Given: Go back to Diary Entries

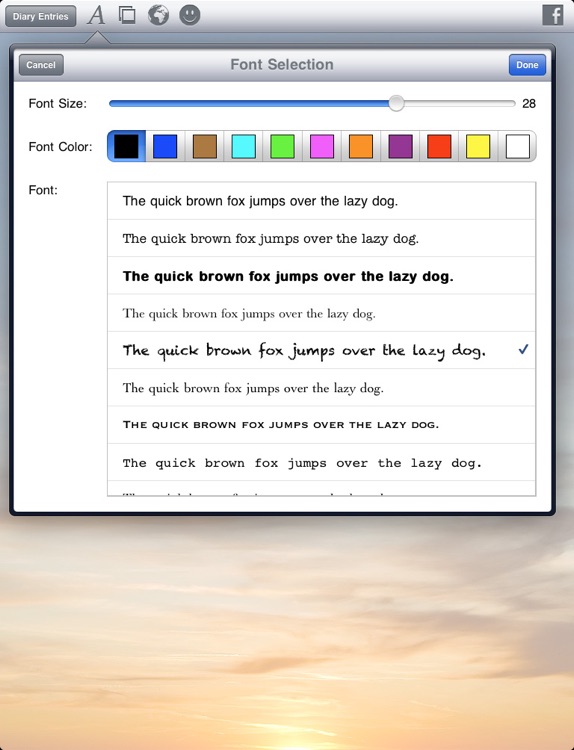Looking at the screenshot, I should [41, 16].
